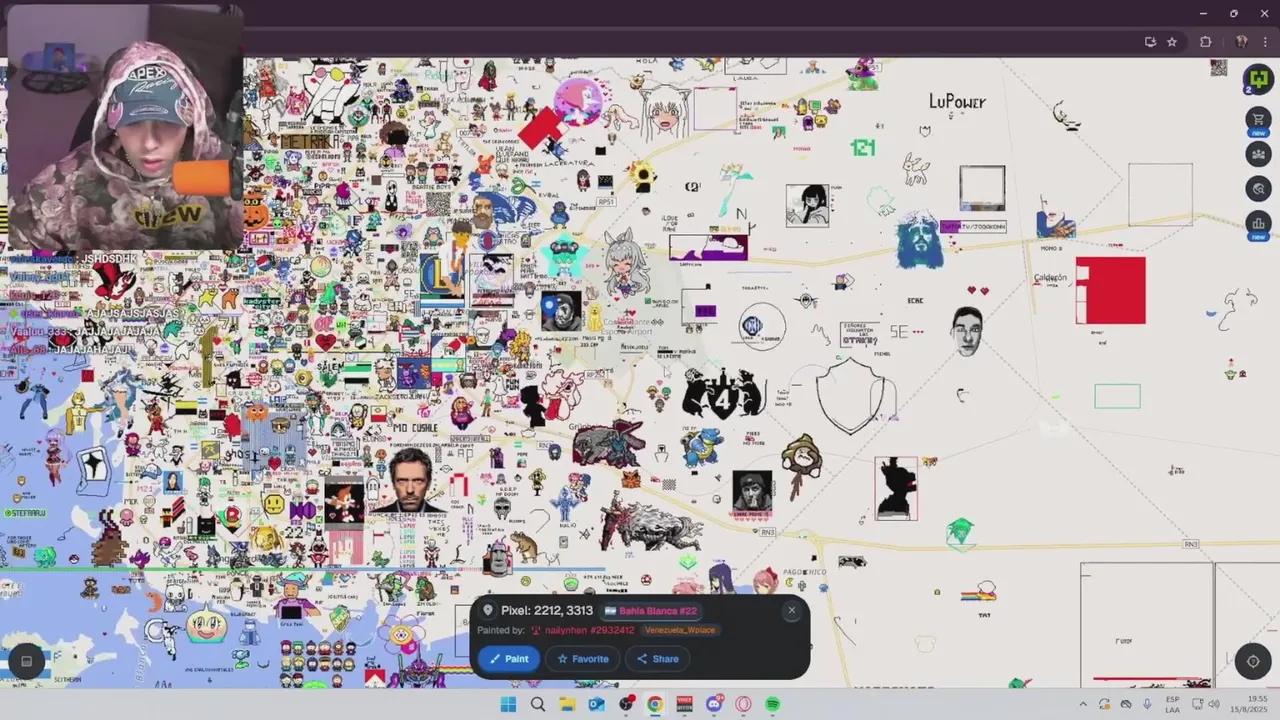Click the blue Jesus face pixel art
Viewport: 1280px width, 720px height.
click(920, 240)
